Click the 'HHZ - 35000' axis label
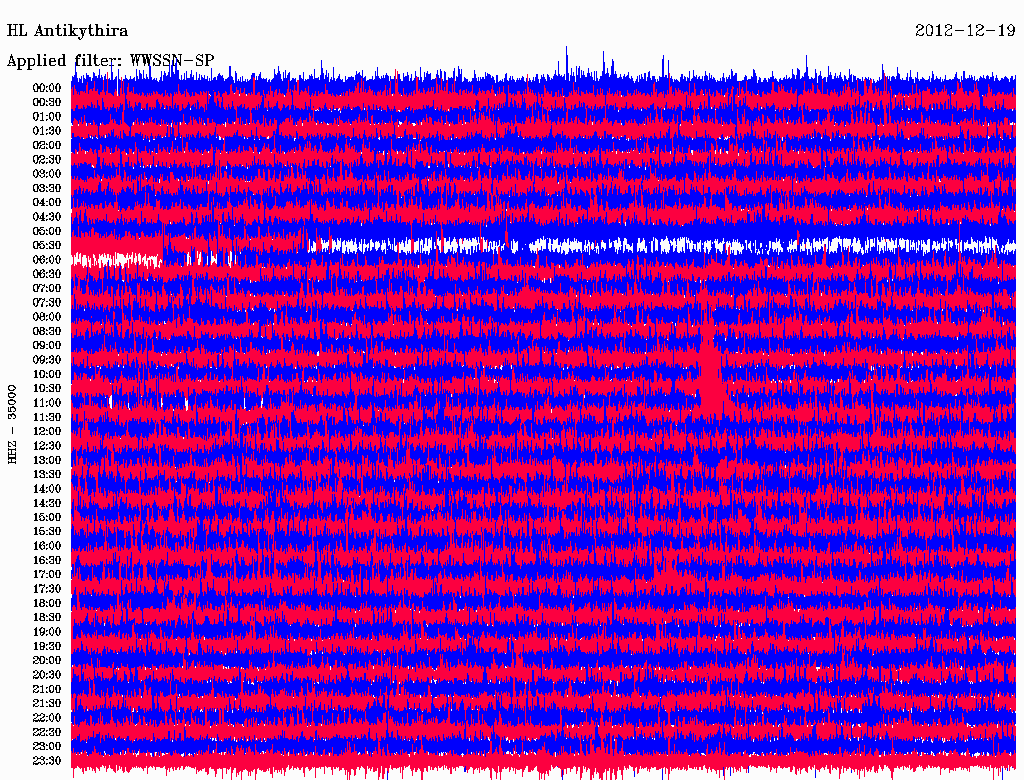The image size is (1024, 780). pyautogui.click(x=12, y=424)
